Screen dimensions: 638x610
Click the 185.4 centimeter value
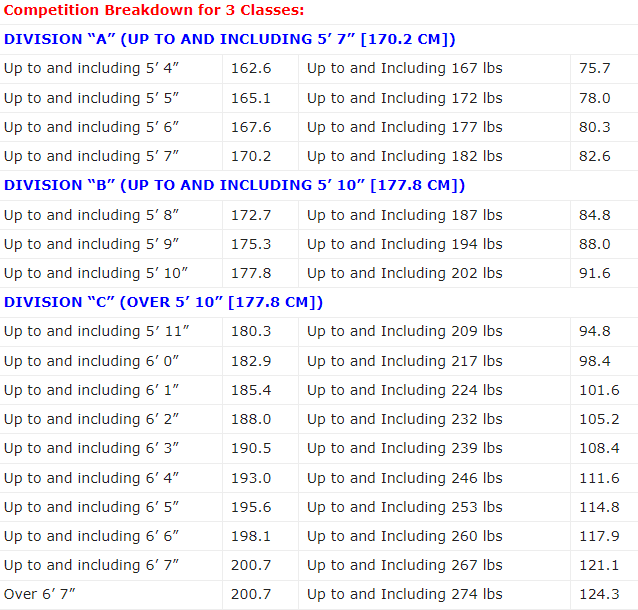click(x=251, y=390)
